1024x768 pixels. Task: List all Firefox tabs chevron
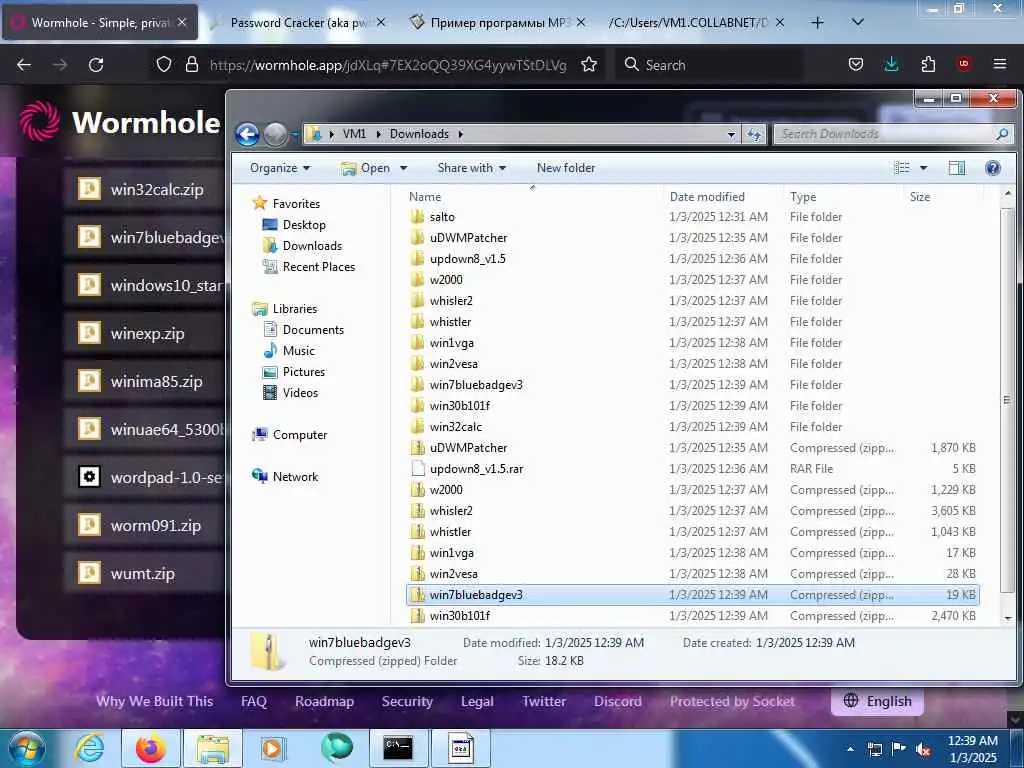click(x=858, y=22)
